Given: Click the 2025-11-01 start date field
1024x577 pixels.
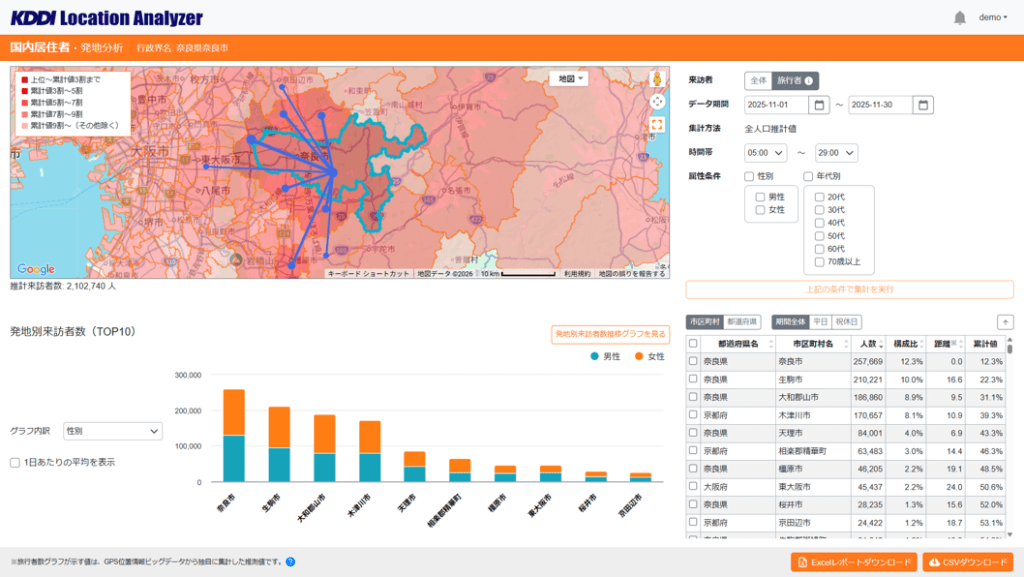Looking at the screenshot, I should coord(776,105).
